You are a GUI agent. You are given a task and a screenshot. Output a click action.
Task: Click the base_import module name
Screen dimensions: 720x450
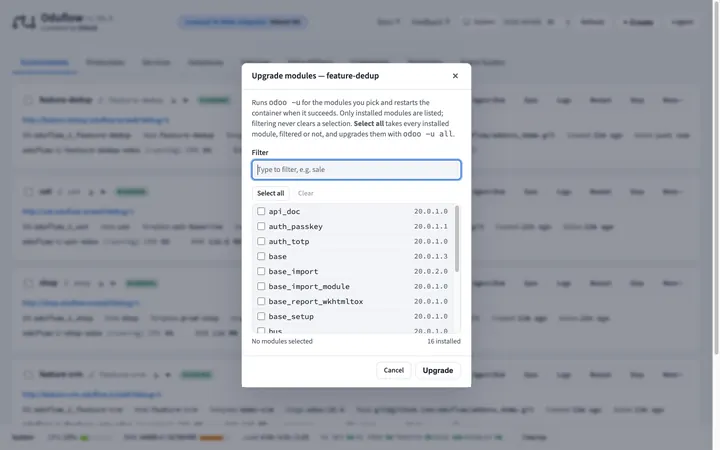point(293,271)
